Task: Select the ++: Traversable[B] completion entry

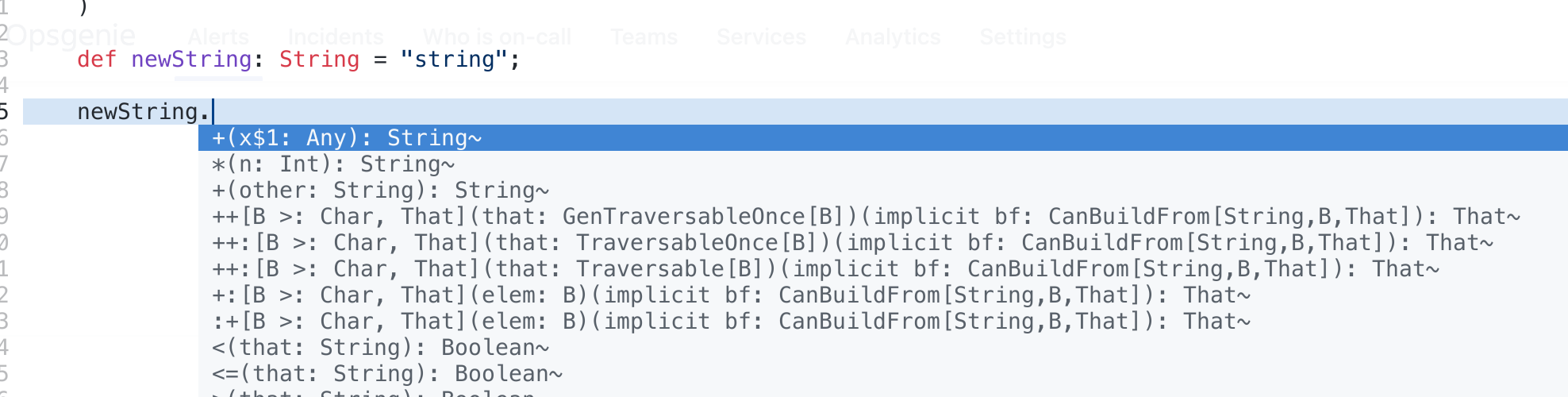Action: click(x=882, y=269)
